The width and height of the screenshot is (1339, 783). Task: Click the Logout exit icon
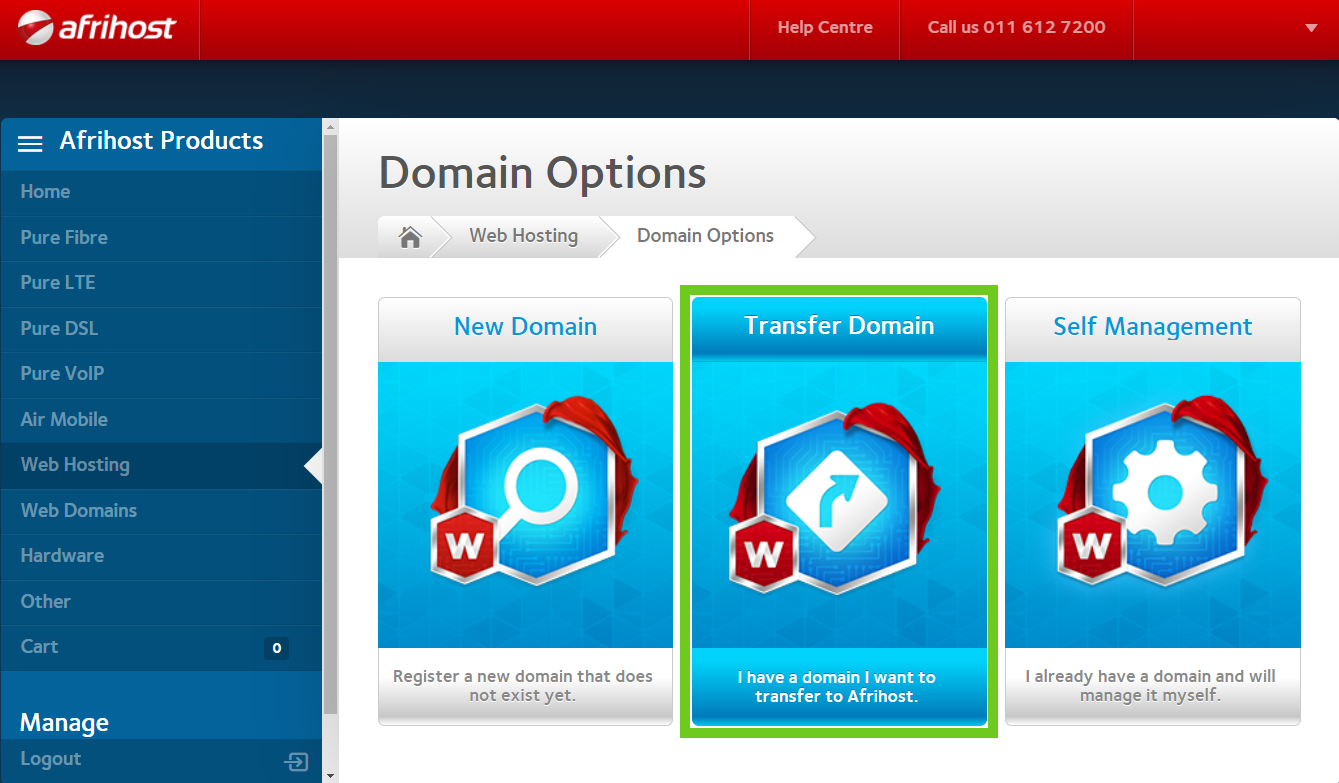coord(296,762)
